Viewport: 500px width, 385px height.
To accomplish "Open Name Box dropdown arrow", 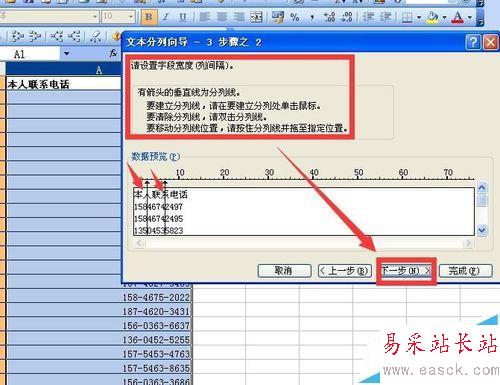I will pyautogui.click(x=67, y=53).
